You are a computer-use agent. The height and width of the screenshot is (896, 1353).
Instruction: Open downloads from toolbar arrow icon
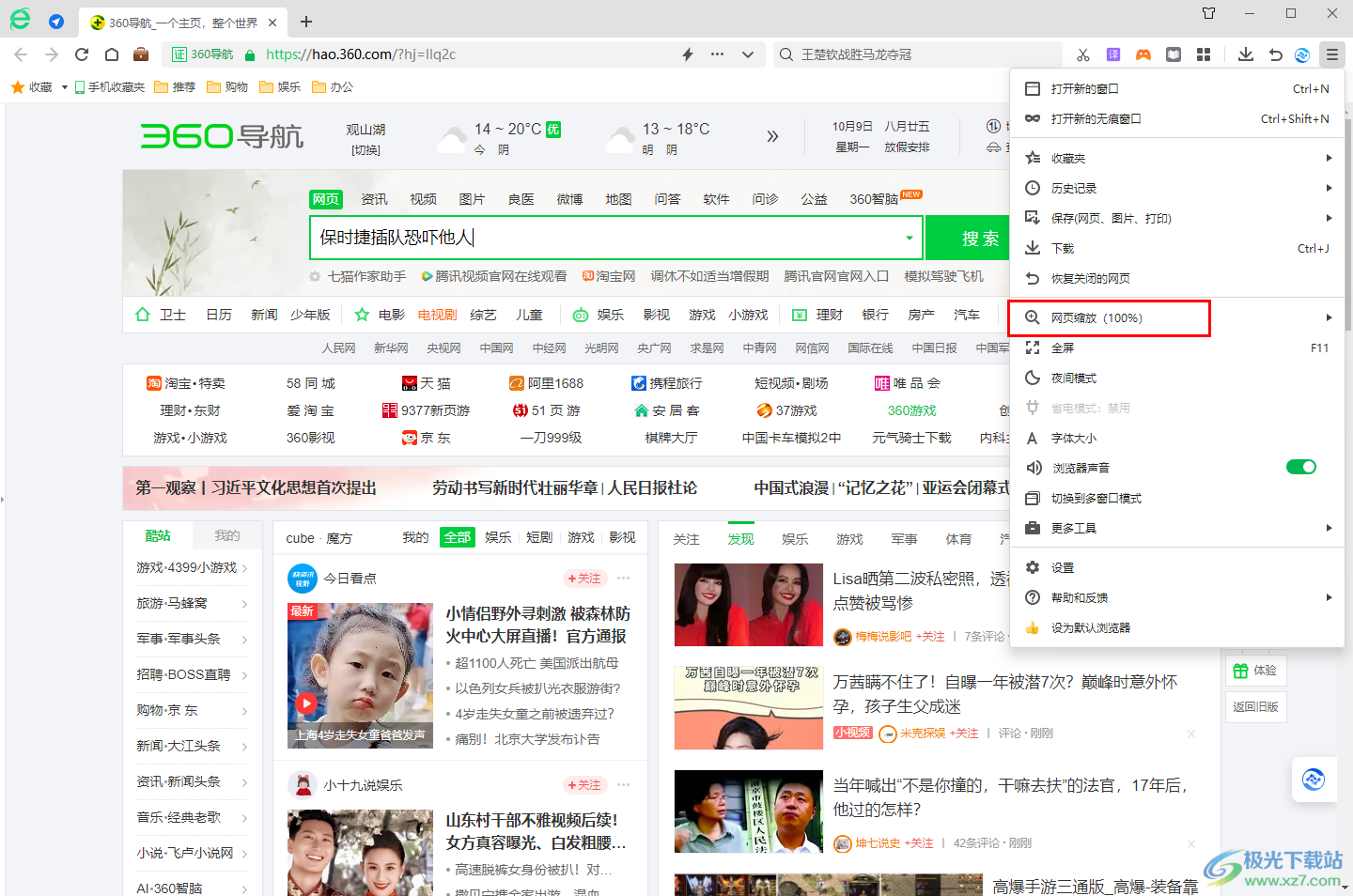[1246, 54]
